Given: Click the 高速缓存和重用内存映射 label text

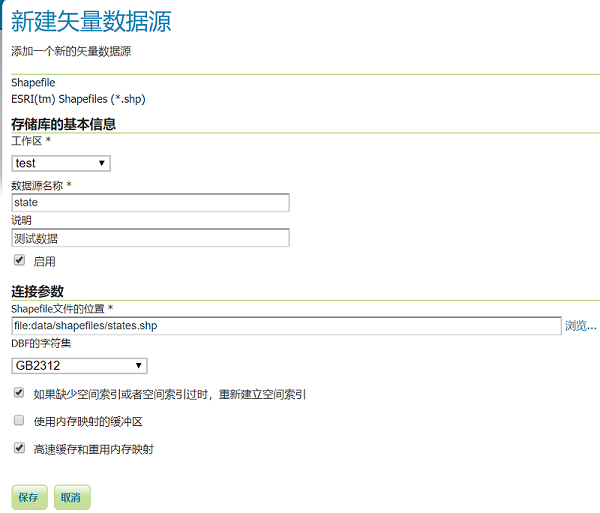Looking at the screenshot, I should 93,450.
